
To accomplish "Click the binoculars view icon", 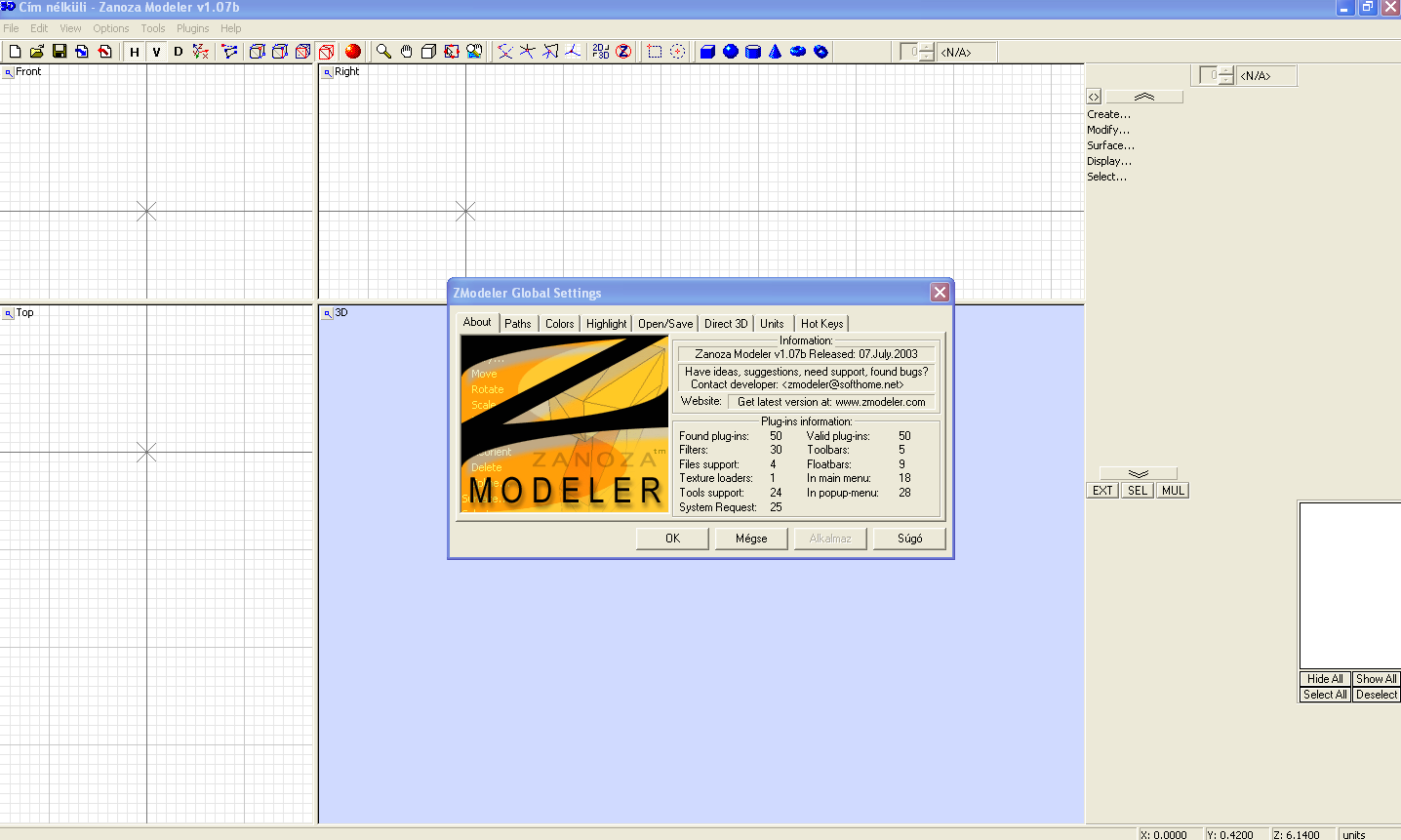I will pos(473,52).
